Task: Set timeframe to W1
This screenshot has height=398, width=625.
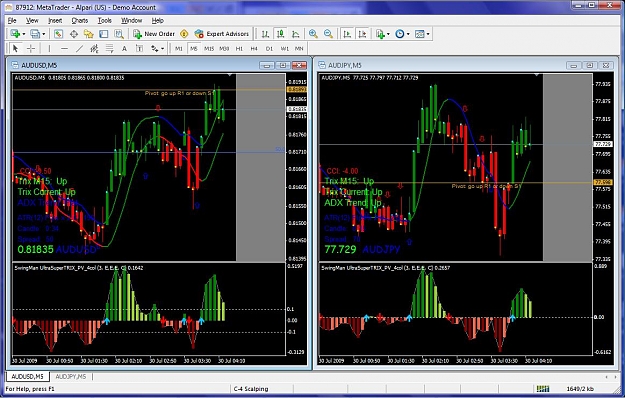Action: pos(285,49)
